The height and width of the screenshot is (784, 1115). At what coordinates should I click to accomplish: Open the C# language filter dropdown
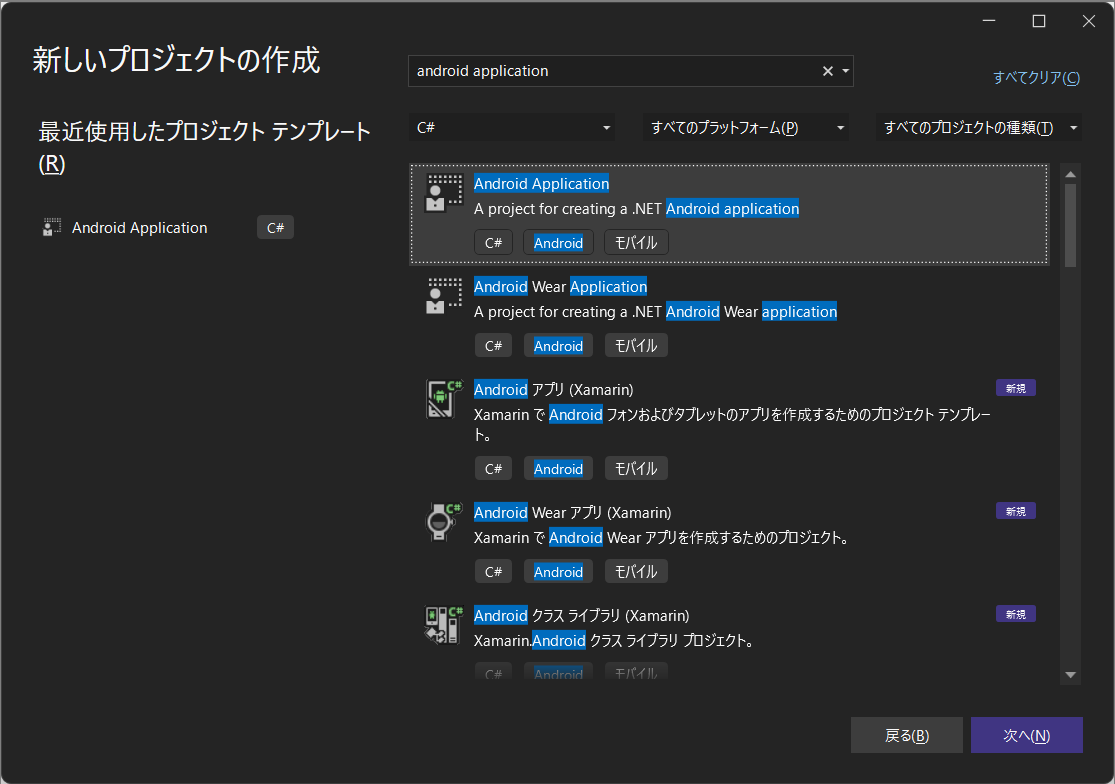tap(512, 128)
